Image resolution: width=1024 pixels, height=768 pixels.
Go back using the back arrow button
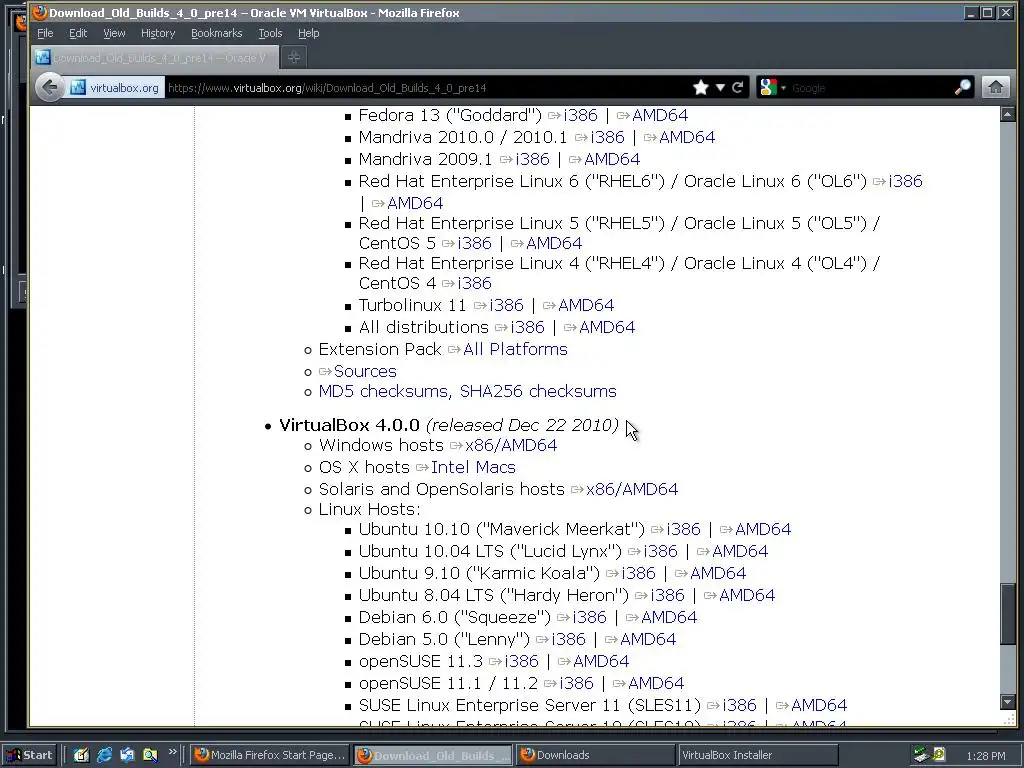point(50,88)
